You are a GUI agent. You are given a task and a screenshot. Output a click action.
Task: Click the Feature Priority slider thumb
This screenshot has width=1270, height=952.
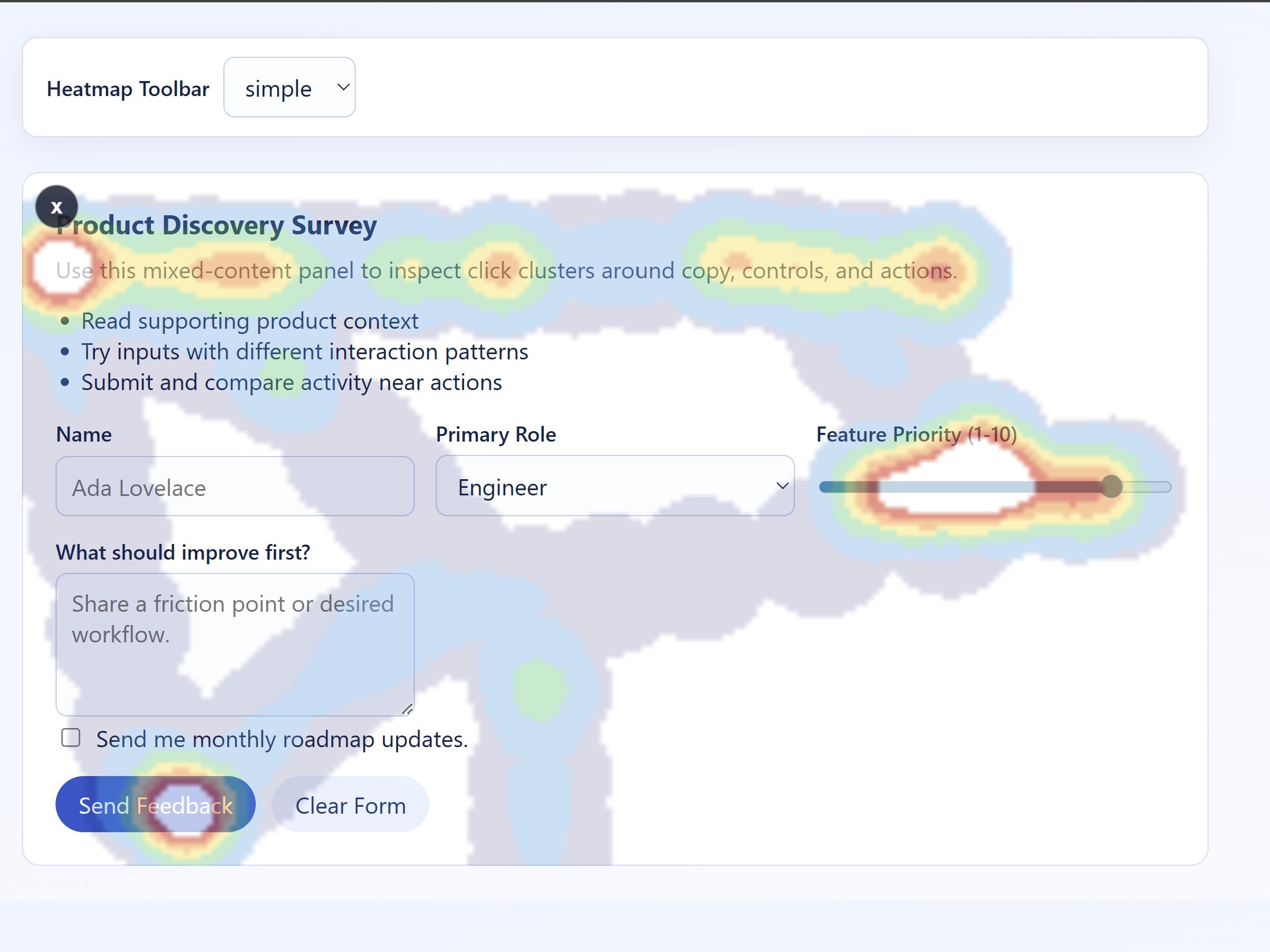1111,487
